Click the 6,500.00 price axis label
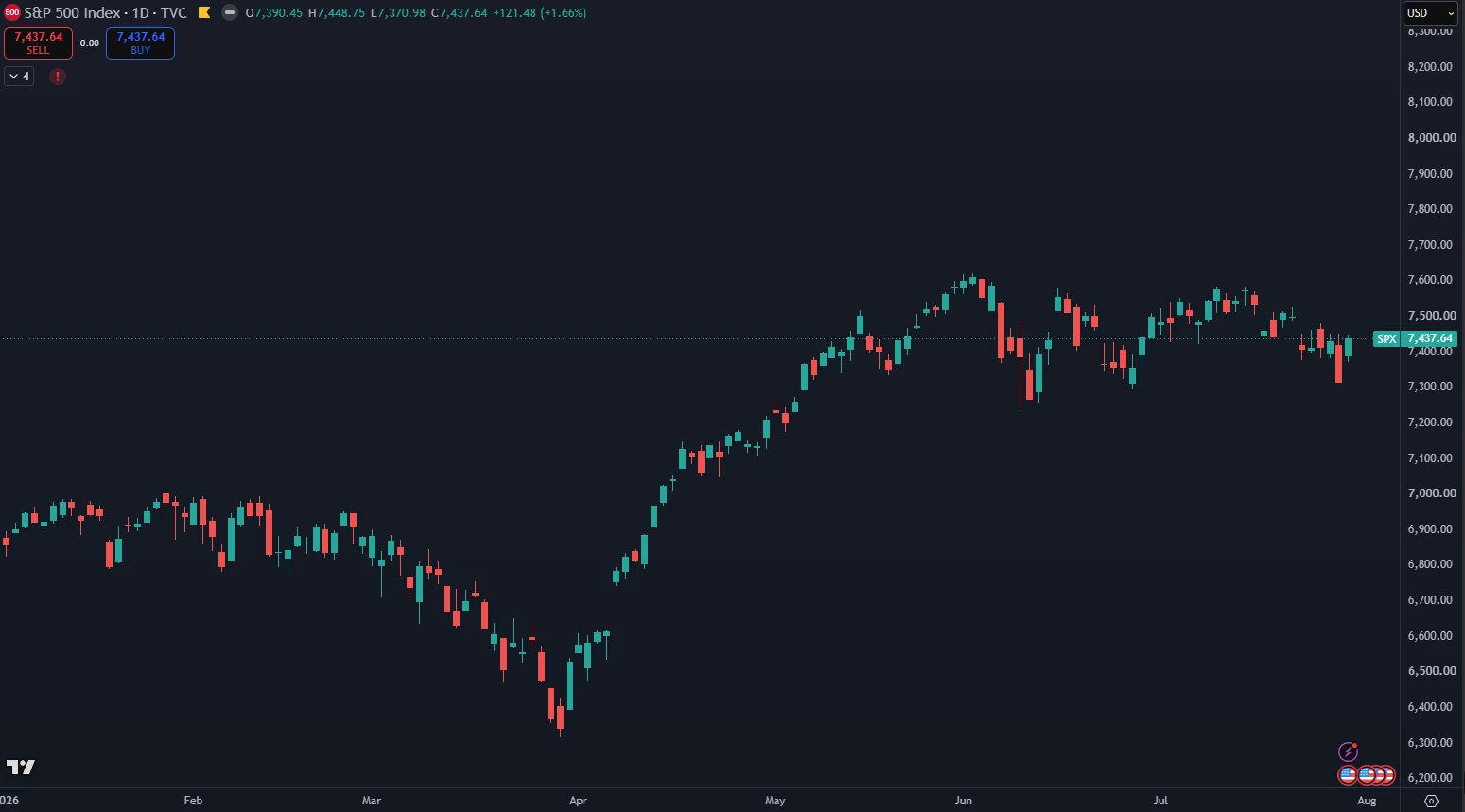The width and height of the screenshot is (1465, 812). click(1430, 671)
